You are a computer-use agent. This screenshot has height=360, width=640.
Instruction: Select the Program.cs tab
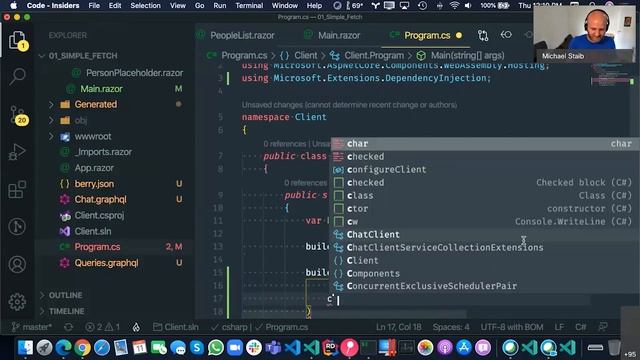click(427, 36)
